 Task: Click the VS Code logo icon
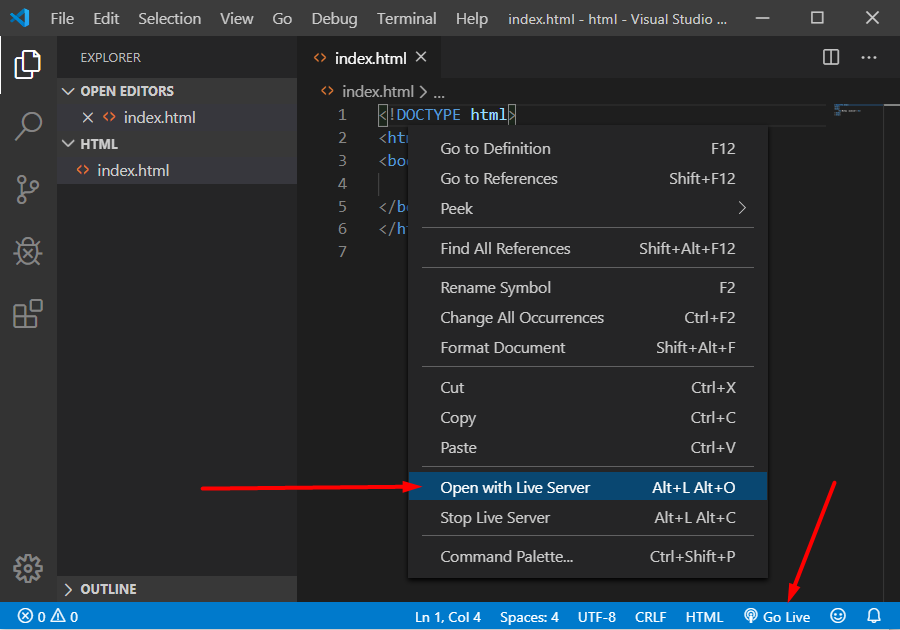(x=20, y=18)
